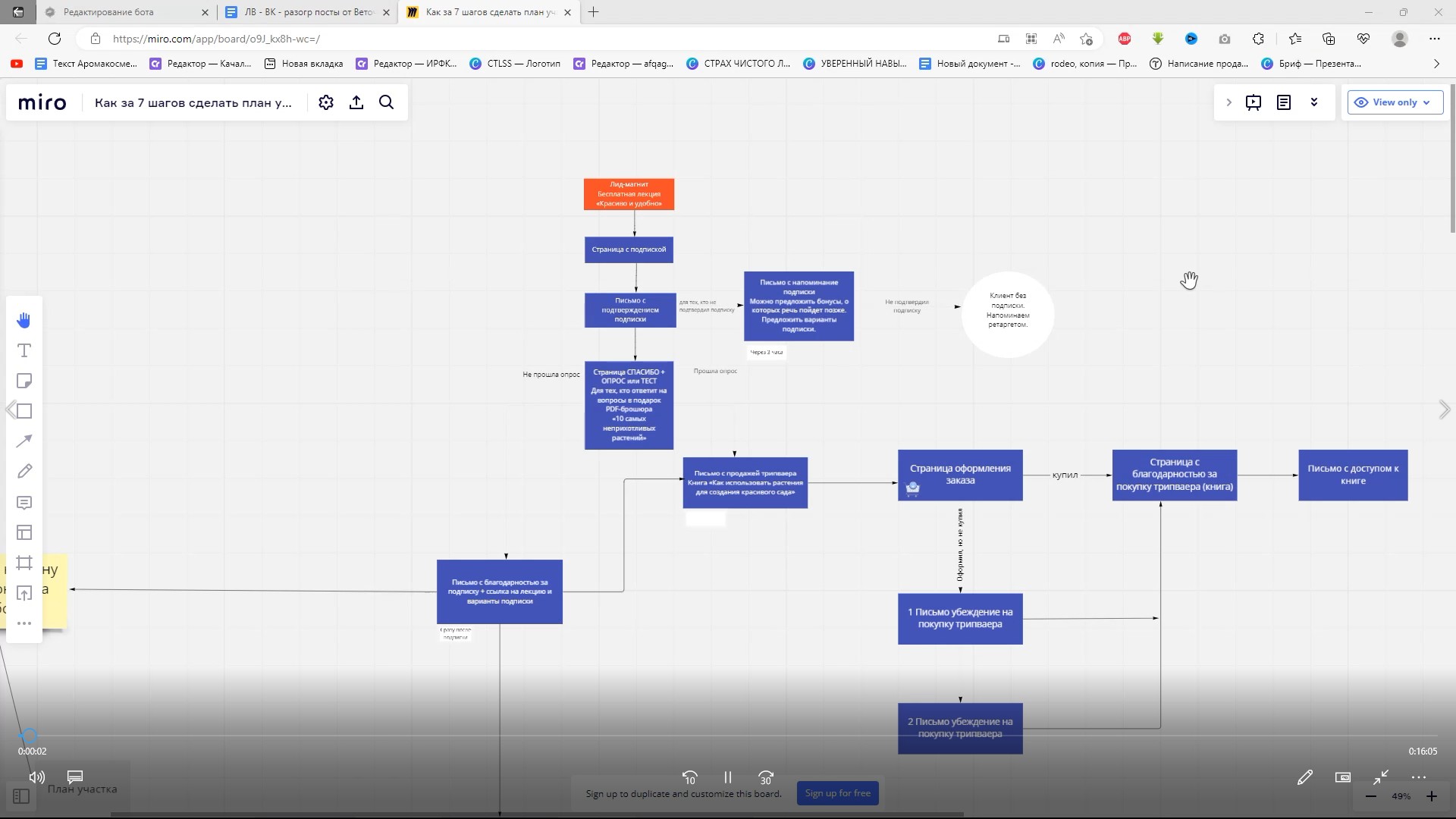
Task: Select the Connection line arrow tool
Action: pos(24,441)
